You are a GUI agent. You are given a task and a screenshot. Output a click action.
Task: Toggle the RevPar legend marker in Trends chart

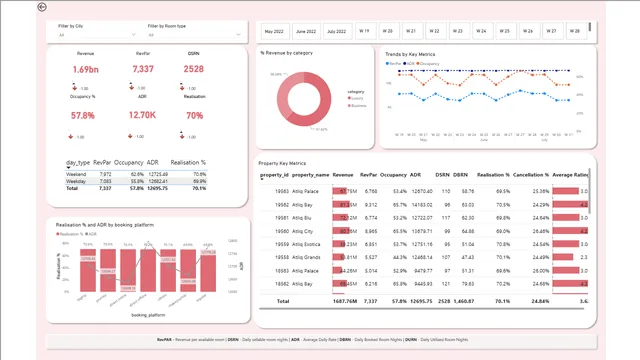pyautogui.click(x=387, y=64)
